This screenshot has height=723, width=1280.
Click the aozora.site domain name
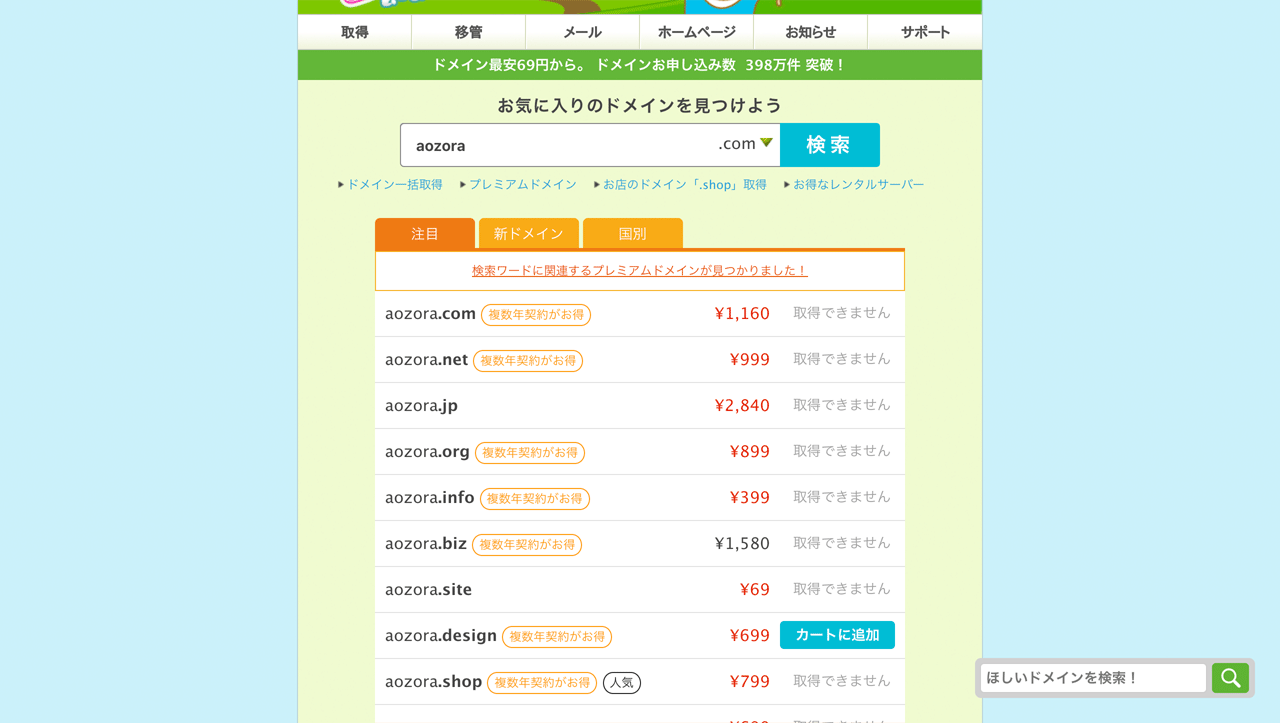428,590
